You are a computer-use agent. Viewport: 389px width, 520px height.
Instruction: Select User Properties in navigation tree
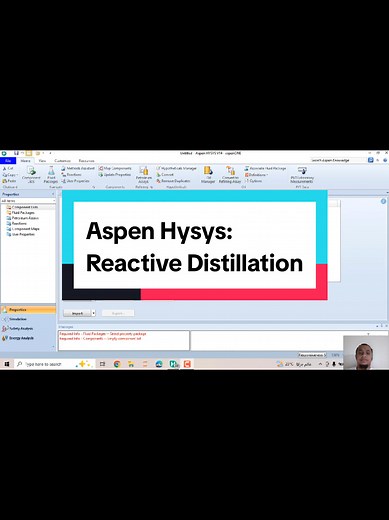[x=23, y=234]
